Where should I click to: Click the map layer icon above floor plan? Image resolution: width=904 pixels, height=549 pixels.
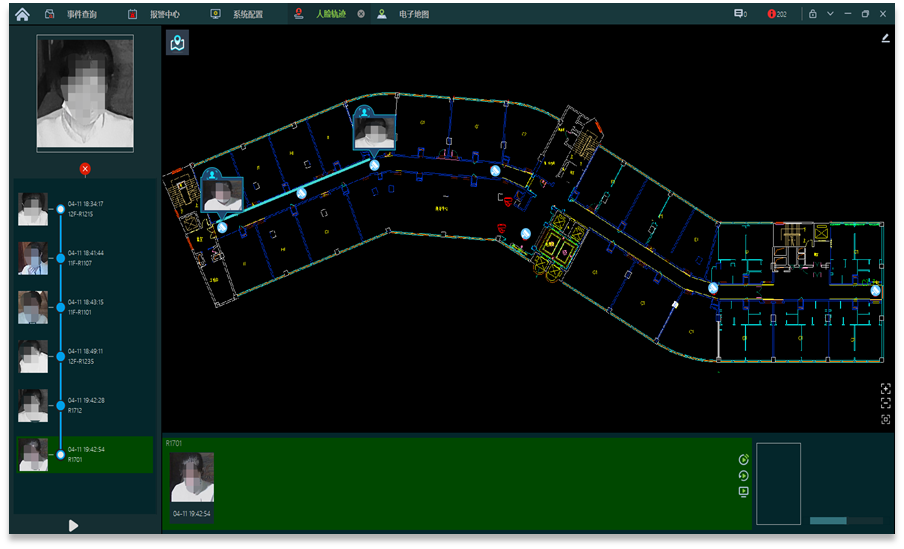point(177,43)
